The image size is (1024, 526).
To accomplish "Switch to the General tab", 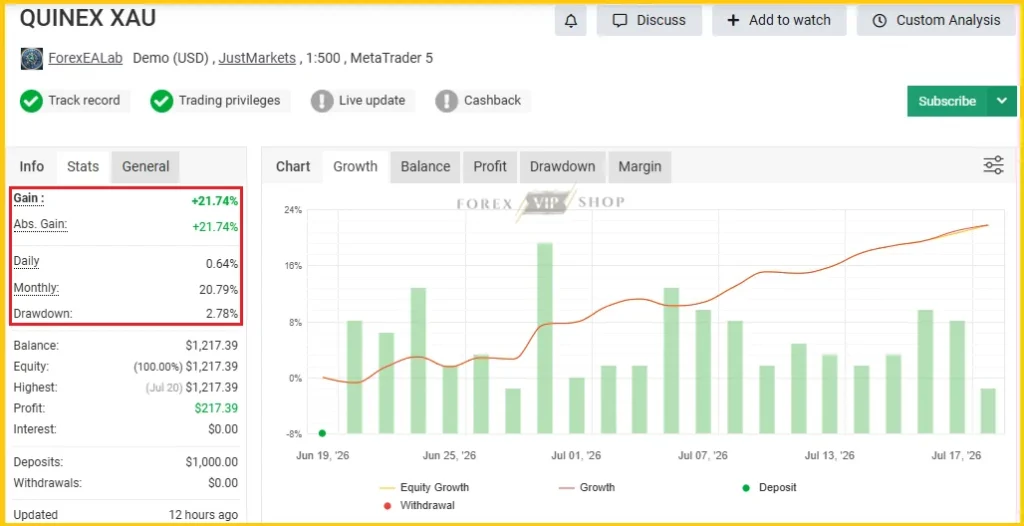I will tap(146, 167).
